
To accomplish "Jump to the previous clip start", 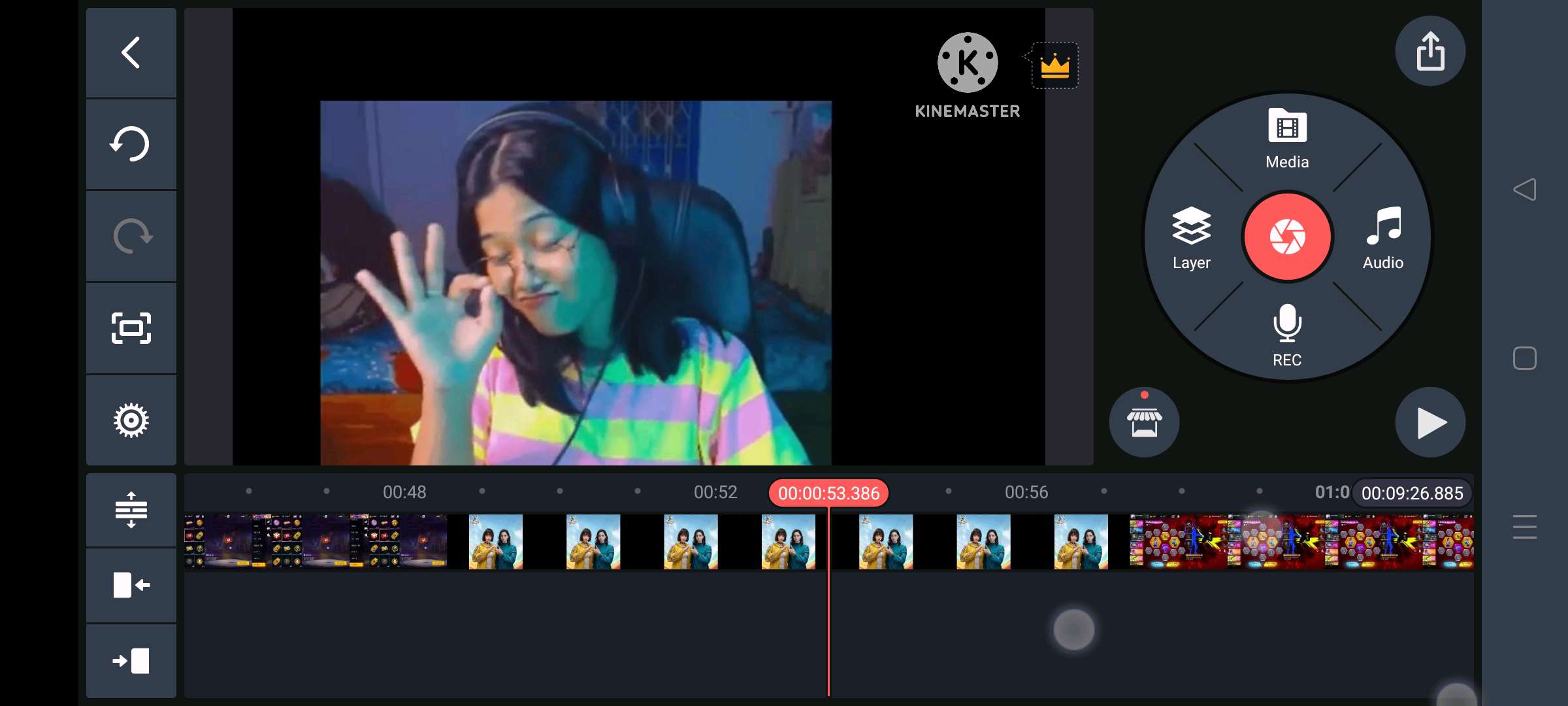I will point(131,585).
